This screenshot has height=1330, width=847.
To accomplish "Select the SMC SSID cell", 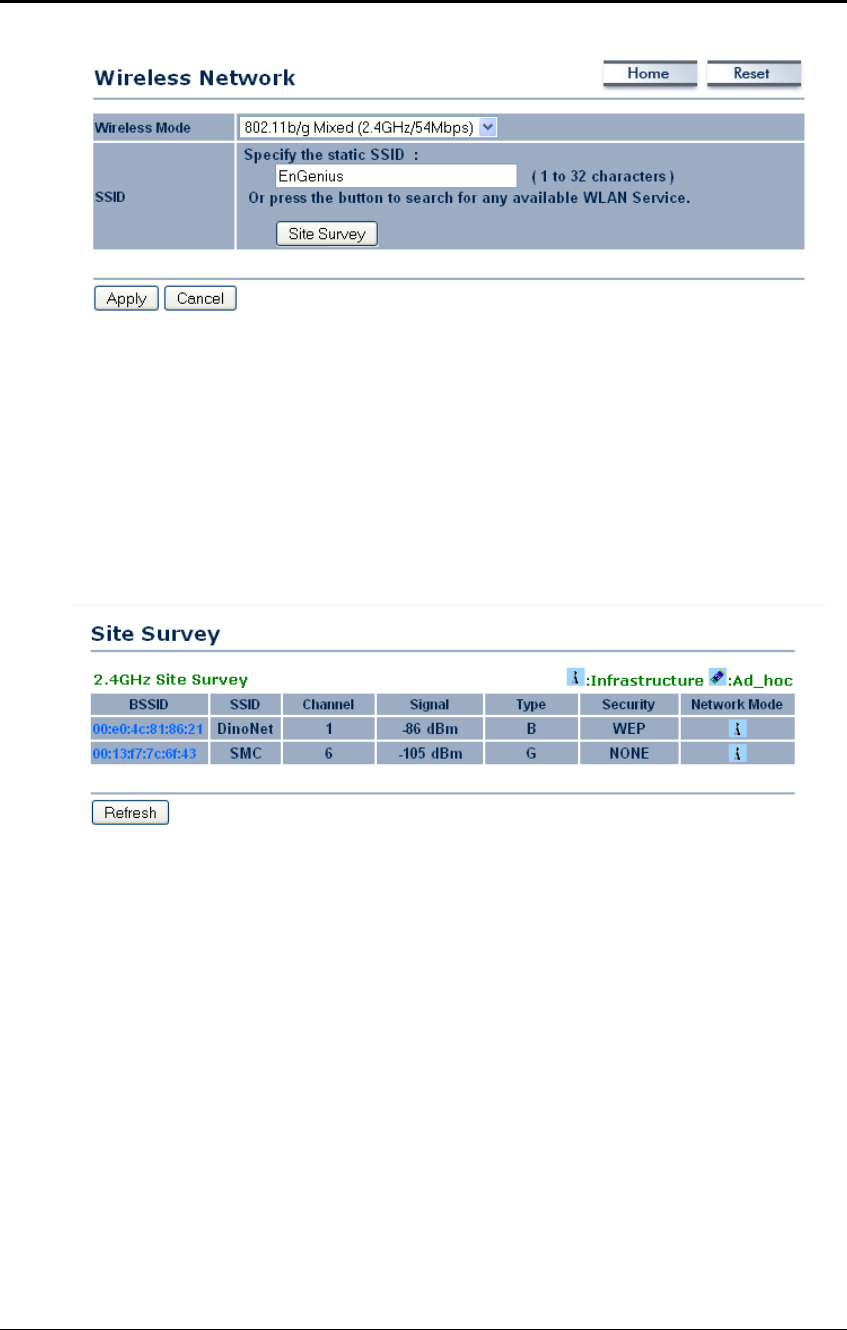I will pos(245,754).
